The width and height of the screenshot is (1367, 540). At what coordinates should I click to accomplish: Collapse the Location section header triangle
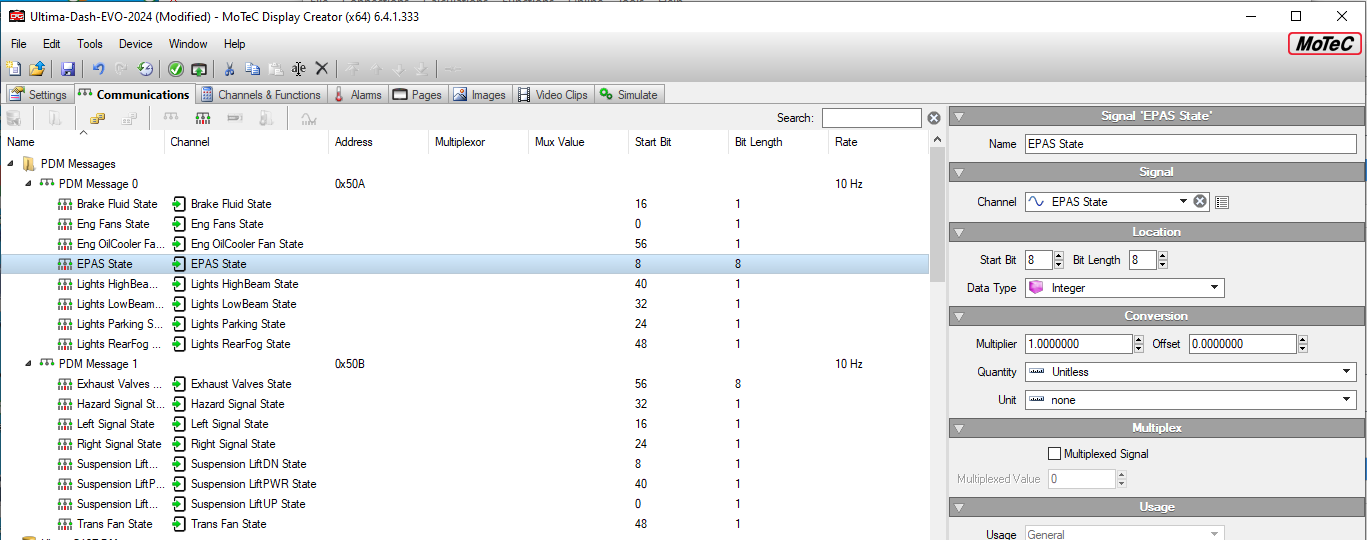point(959,232)
